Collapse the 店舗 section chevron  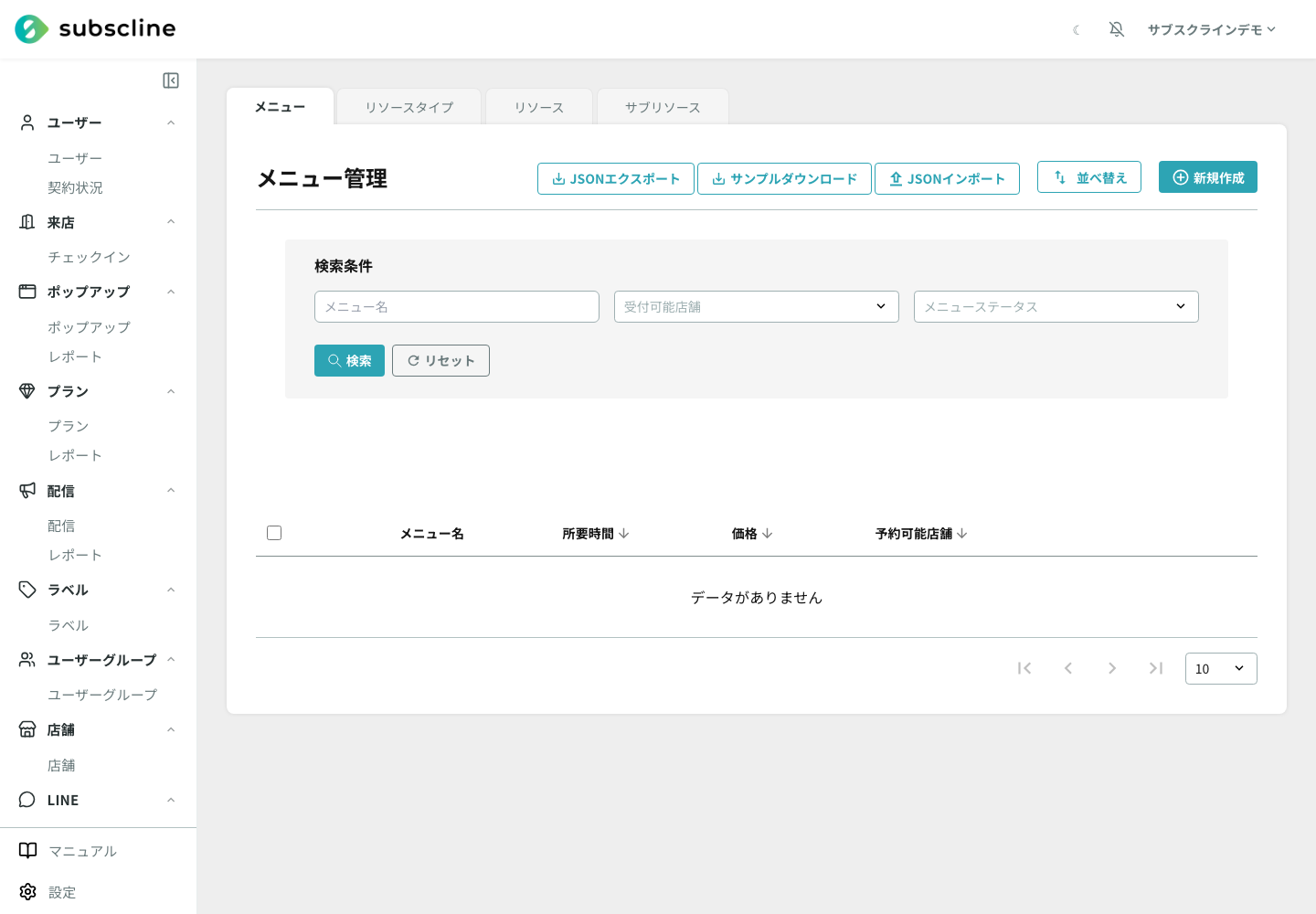[x=171, y=729]
